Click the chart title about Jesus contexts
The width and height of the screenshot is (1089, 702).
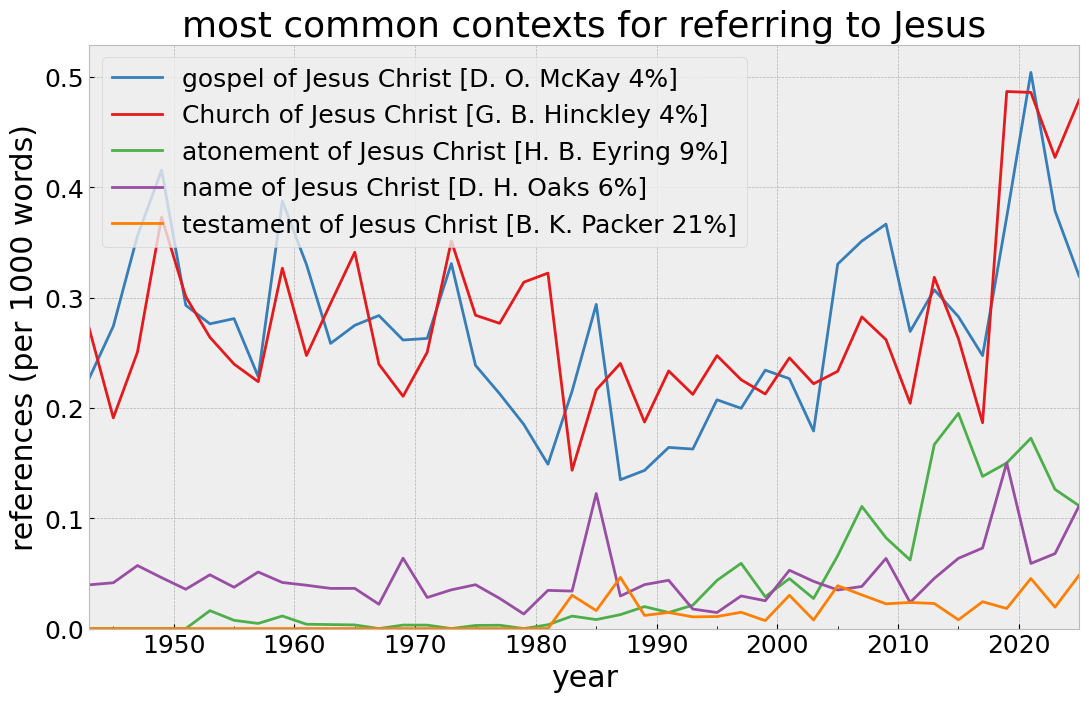[x=583, y=25]
